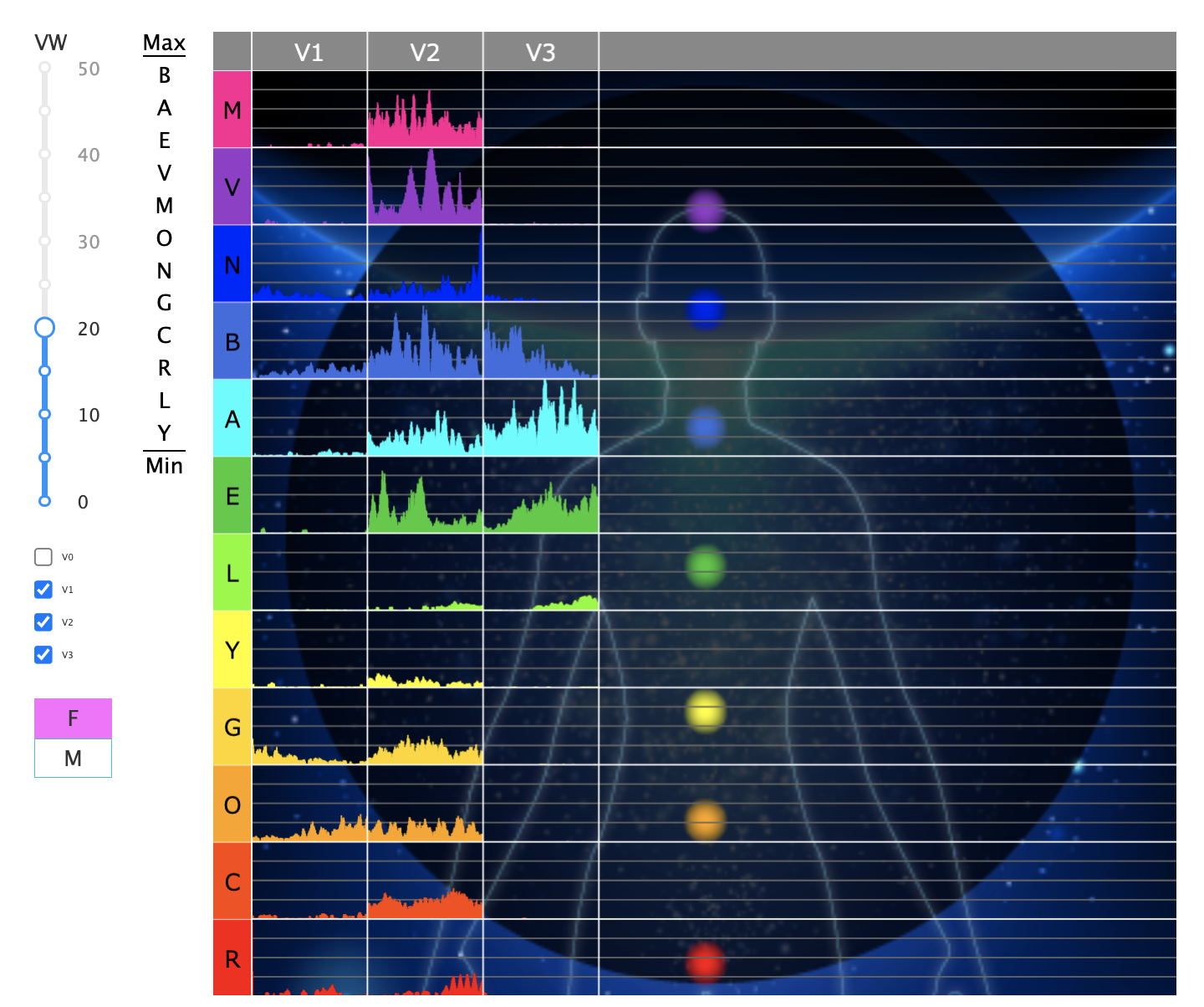Click the orange chakra dot on body
The height and width of the screenshot is (1007, 1204).
[x=705, y=820]
